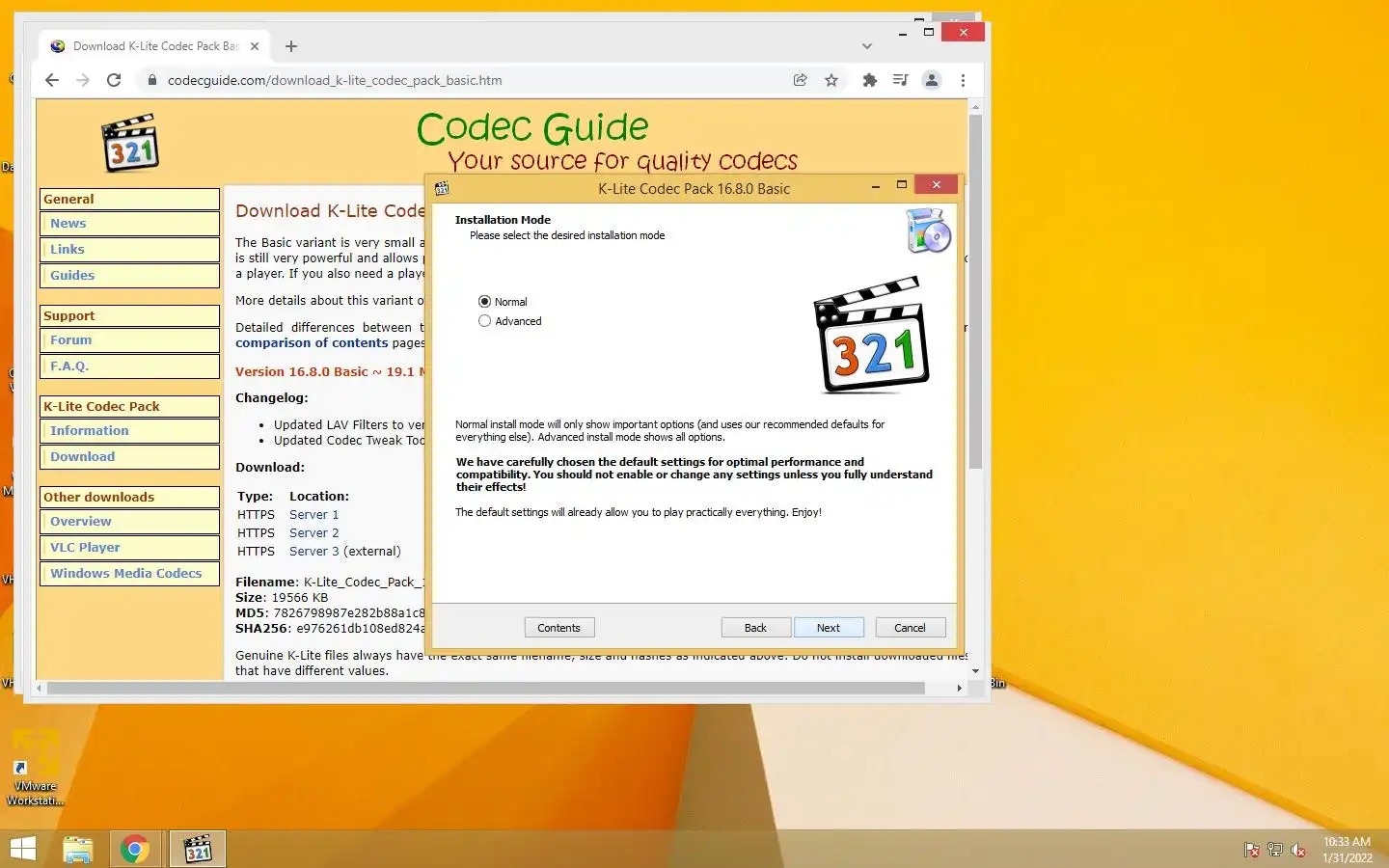Open network tray icon
This screenshot has height=868, width=1389.
1275,850
